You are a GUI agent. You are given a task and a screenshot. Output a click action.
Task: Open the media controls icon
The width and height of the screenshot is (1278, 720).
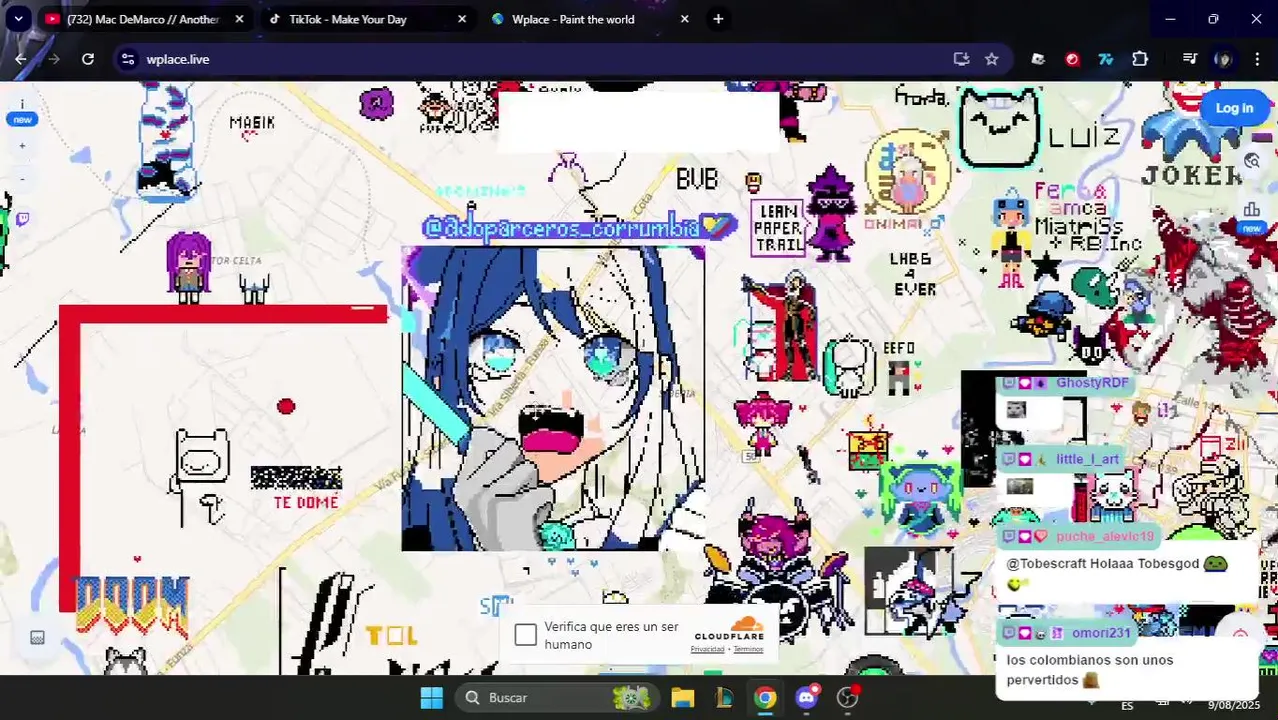click(1189, 59)
